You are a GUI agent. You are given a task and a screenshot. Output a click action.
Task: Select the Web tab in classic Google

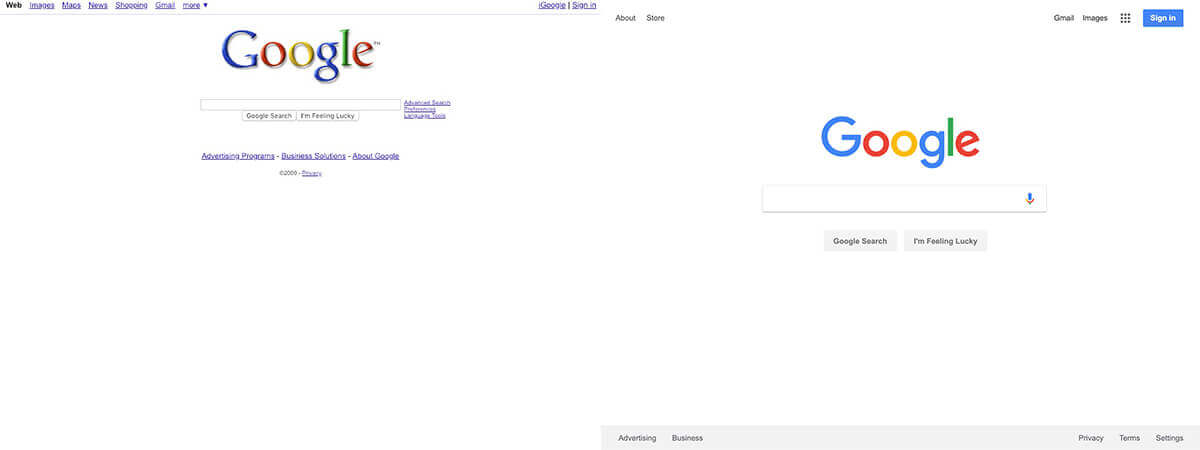(14, 5)
